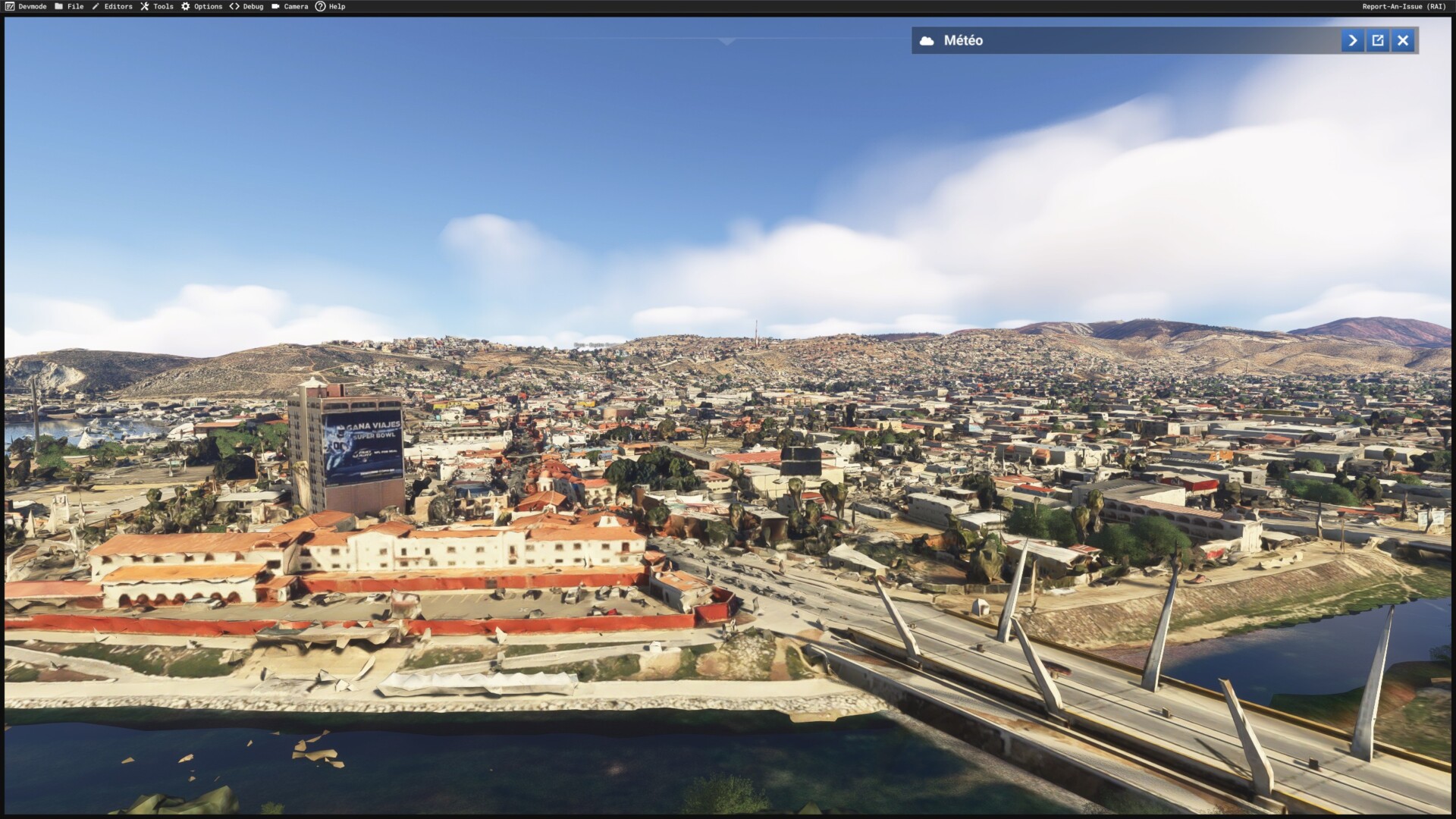1456x819 pixels.
Task: Click the video camera icon
Action: click(275, 6)
